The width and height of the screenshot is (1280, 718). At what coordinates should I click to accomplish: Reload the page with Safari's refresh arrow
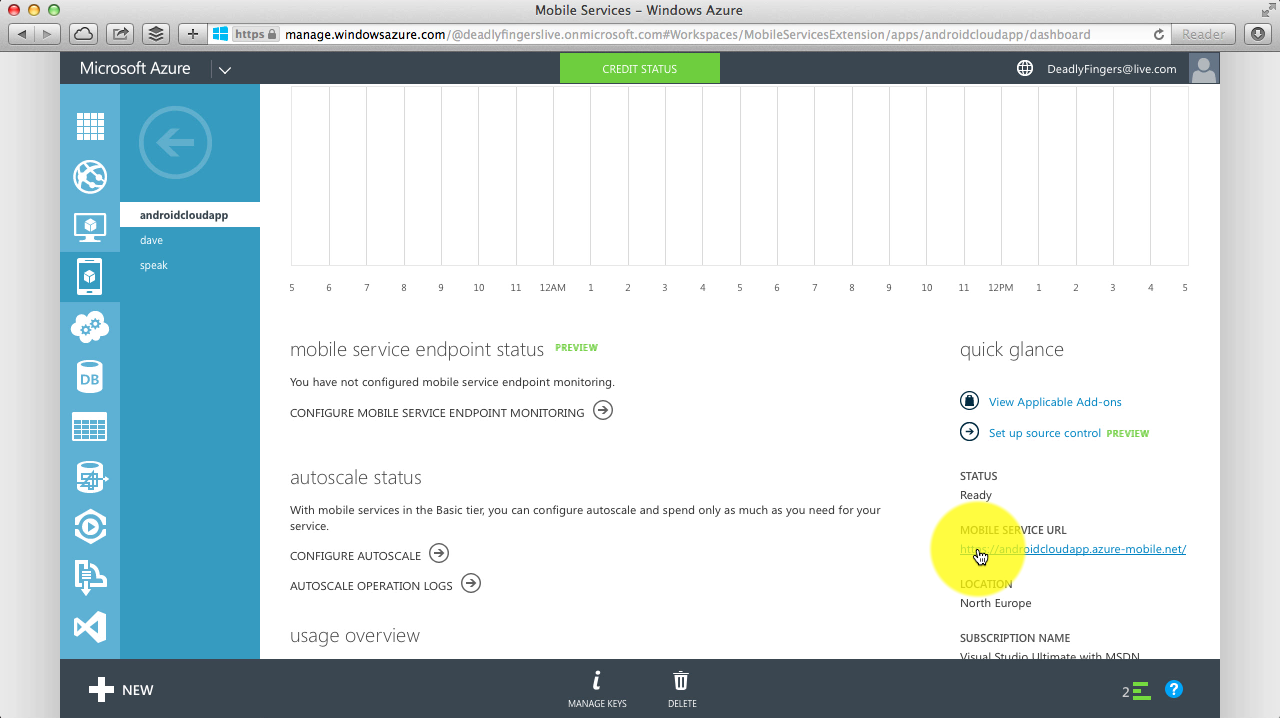(1159, 34)
